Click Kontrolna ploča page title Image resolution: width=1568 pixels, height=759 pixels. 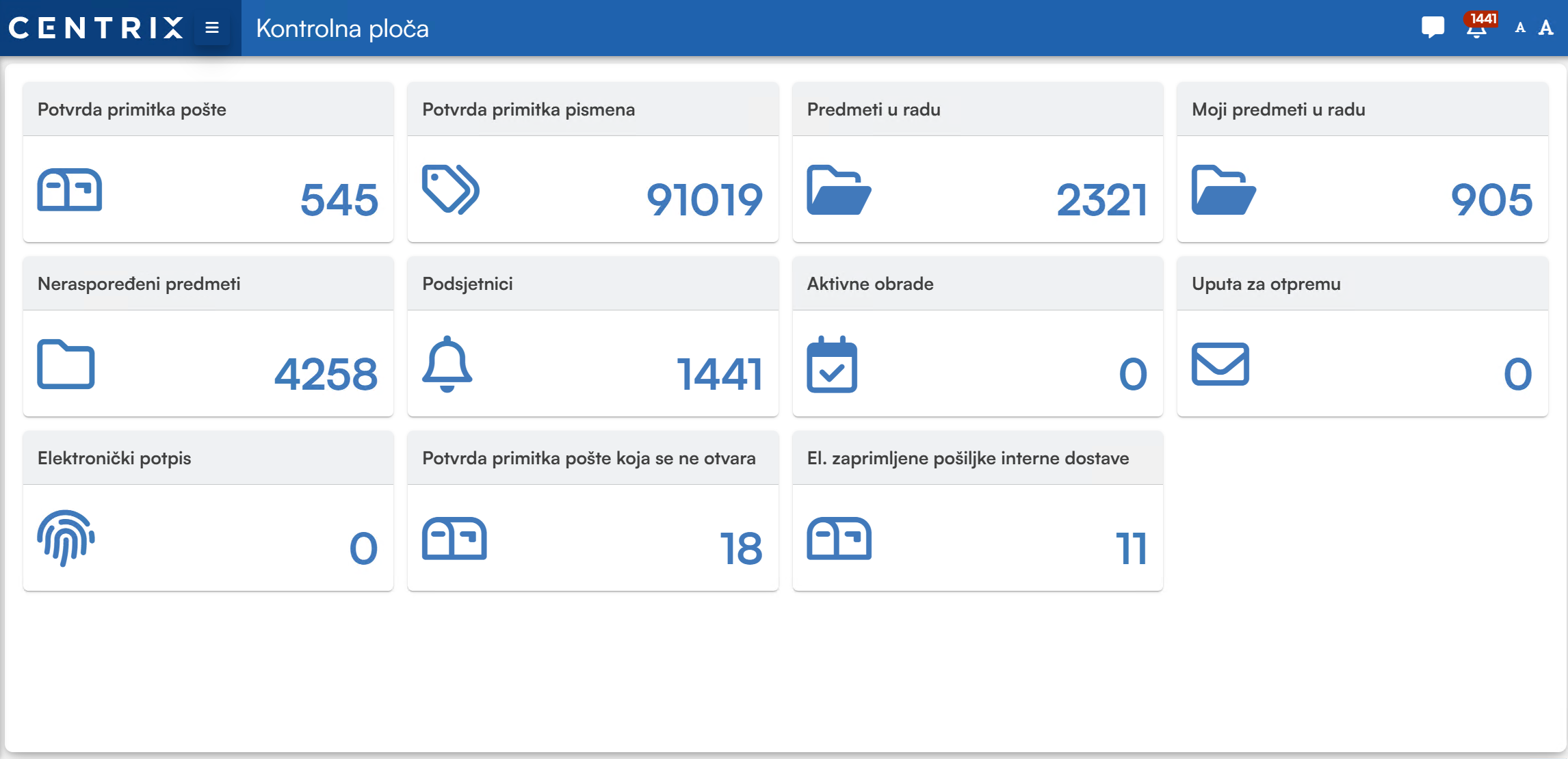342,29
